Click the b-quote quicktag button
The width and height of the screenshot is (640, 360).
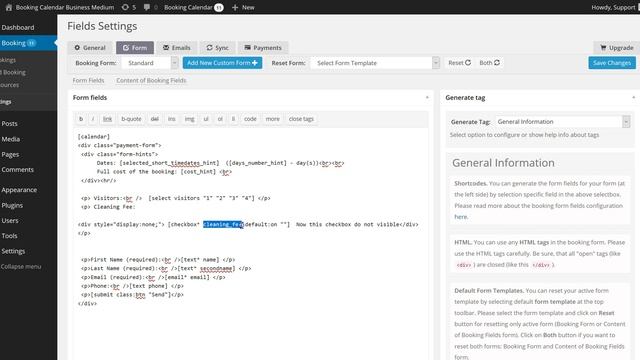pos(131,119)
